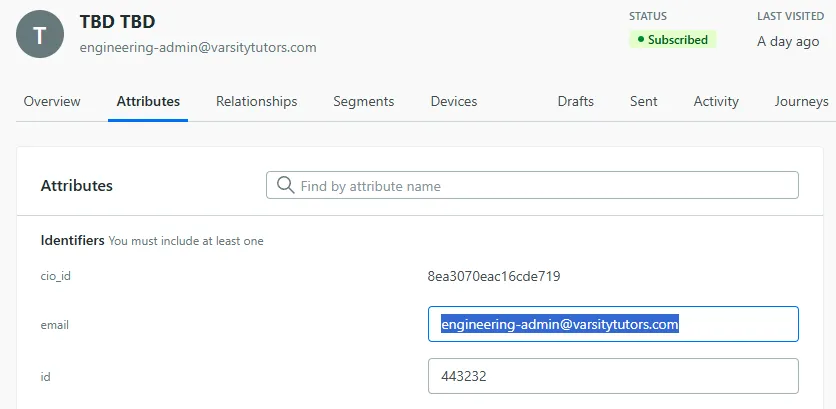The height and width of the screenshot is (409, 836).
Task: Open the Sent tab
Action: (643, 101)
